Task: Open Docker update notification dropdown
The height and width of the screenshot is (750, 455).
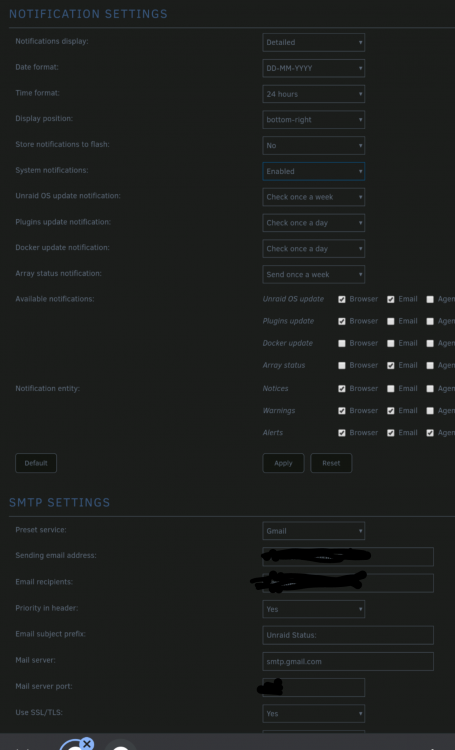Action: tap(313, 249)
